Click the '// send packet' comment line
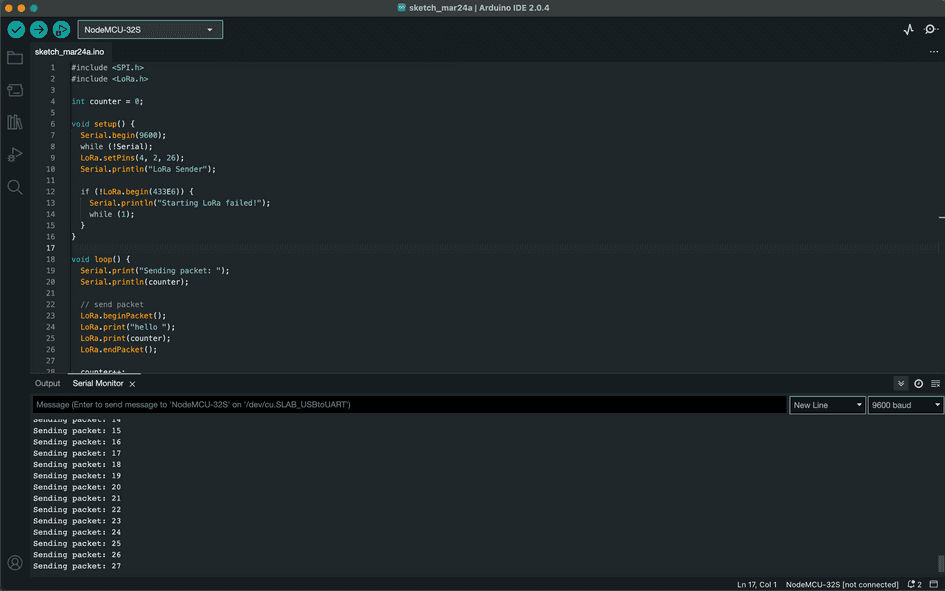945x591 pixels. 111,304
